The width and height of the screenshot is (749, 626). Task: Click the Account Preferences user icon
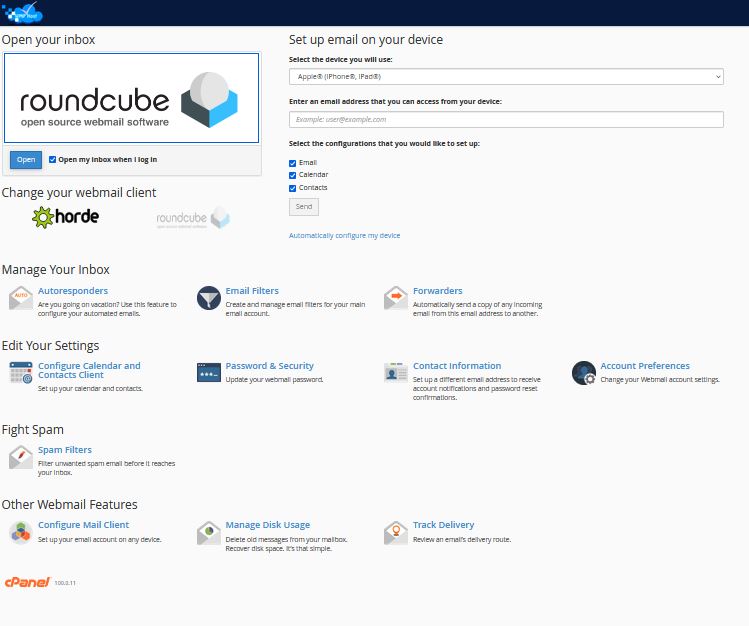pyautogui.click(x=584, y=372)
